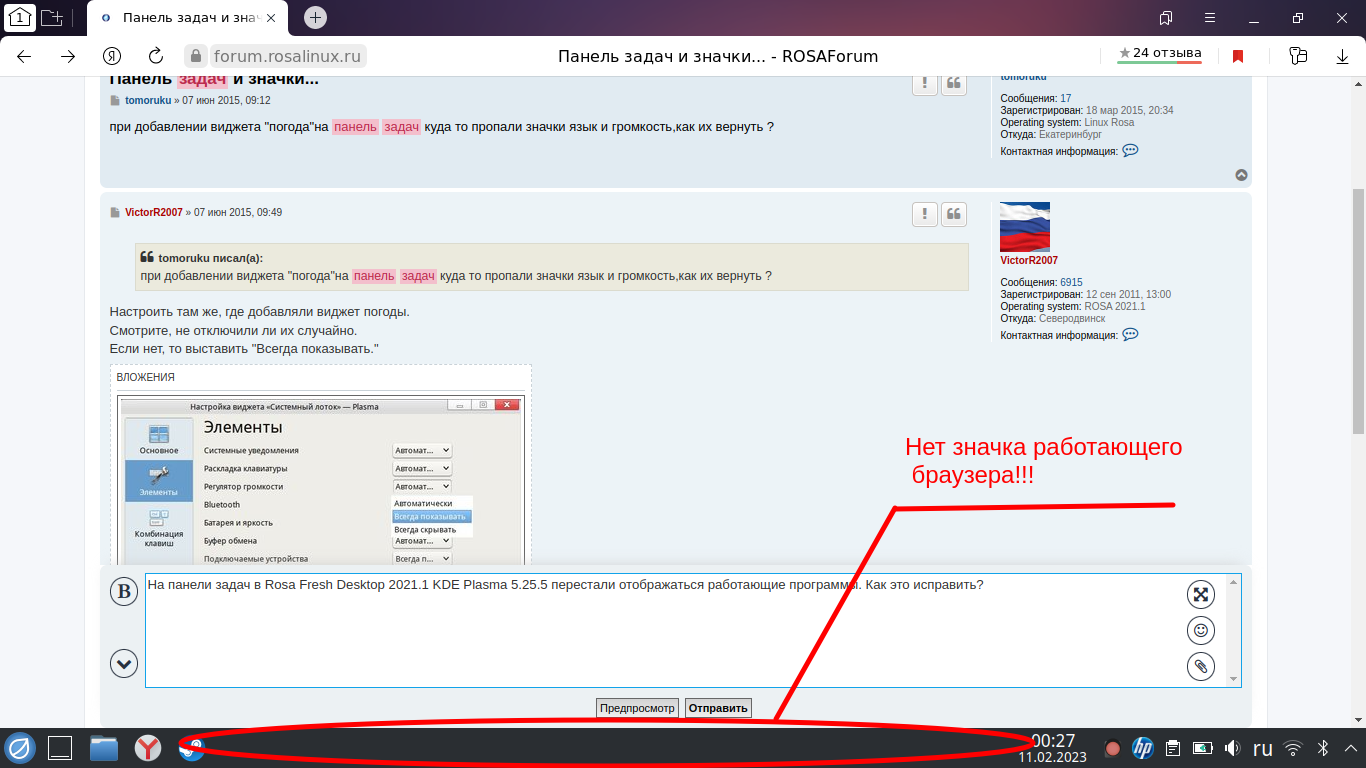Click the operating system value ROSA 2021.1
This screenshot has height=768, width=1366.
pos(1117,306)
